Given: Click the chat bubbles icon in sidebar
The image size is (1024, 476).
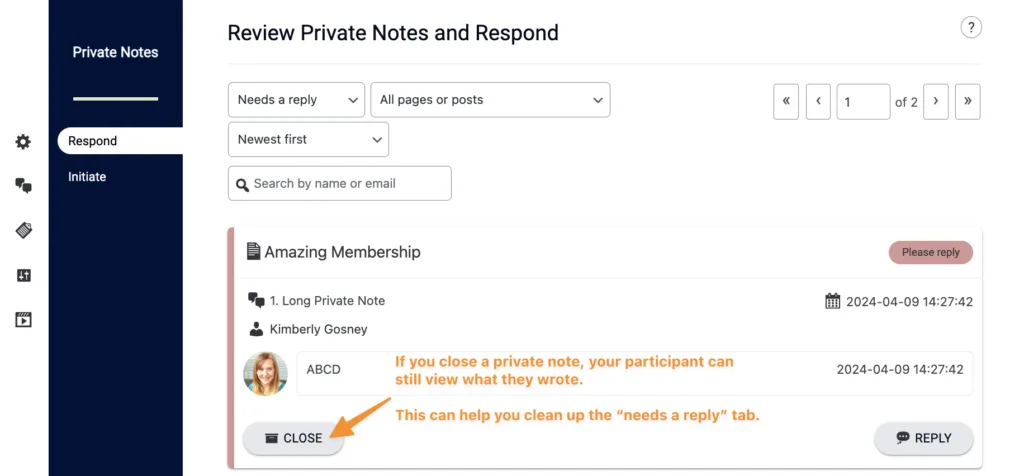Looking at the screenshot, I should tap(23, 186).
